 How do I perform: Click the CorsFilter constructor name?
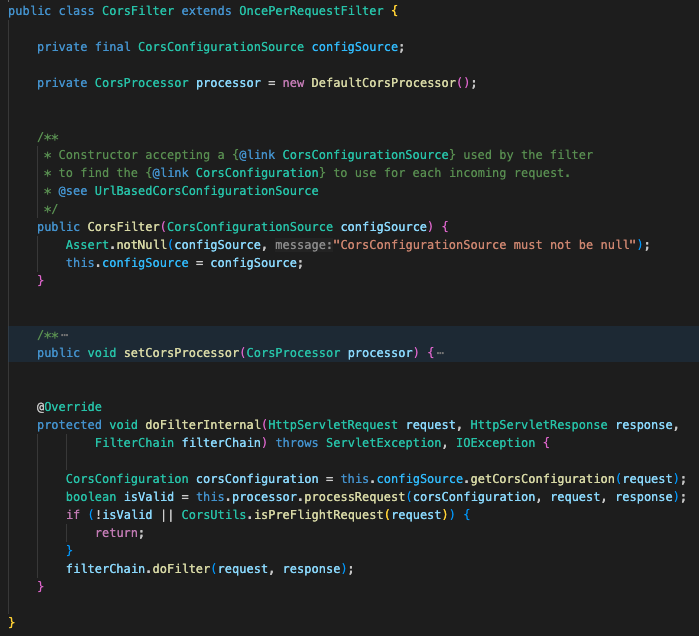(123, 227)
